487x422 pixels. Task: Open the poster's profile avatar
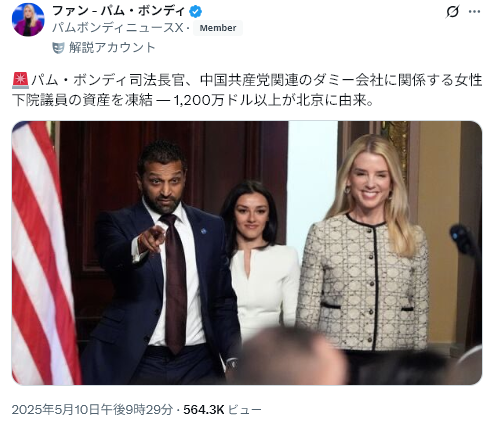pyautogui.click(x=28, y=20)
